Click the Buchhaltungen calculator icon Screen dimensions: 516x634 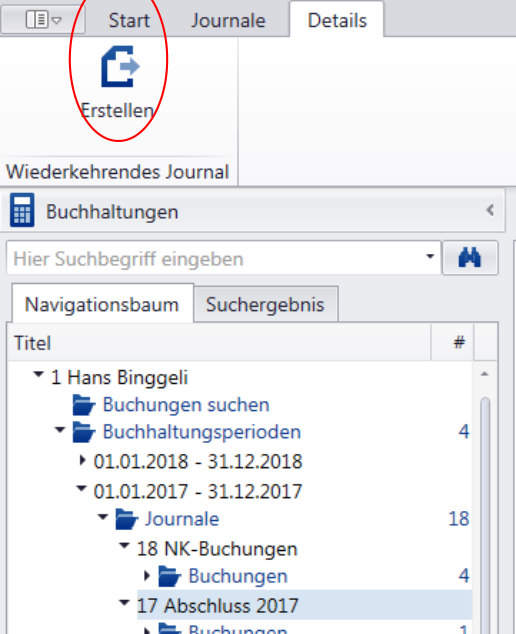coord(22,210)
